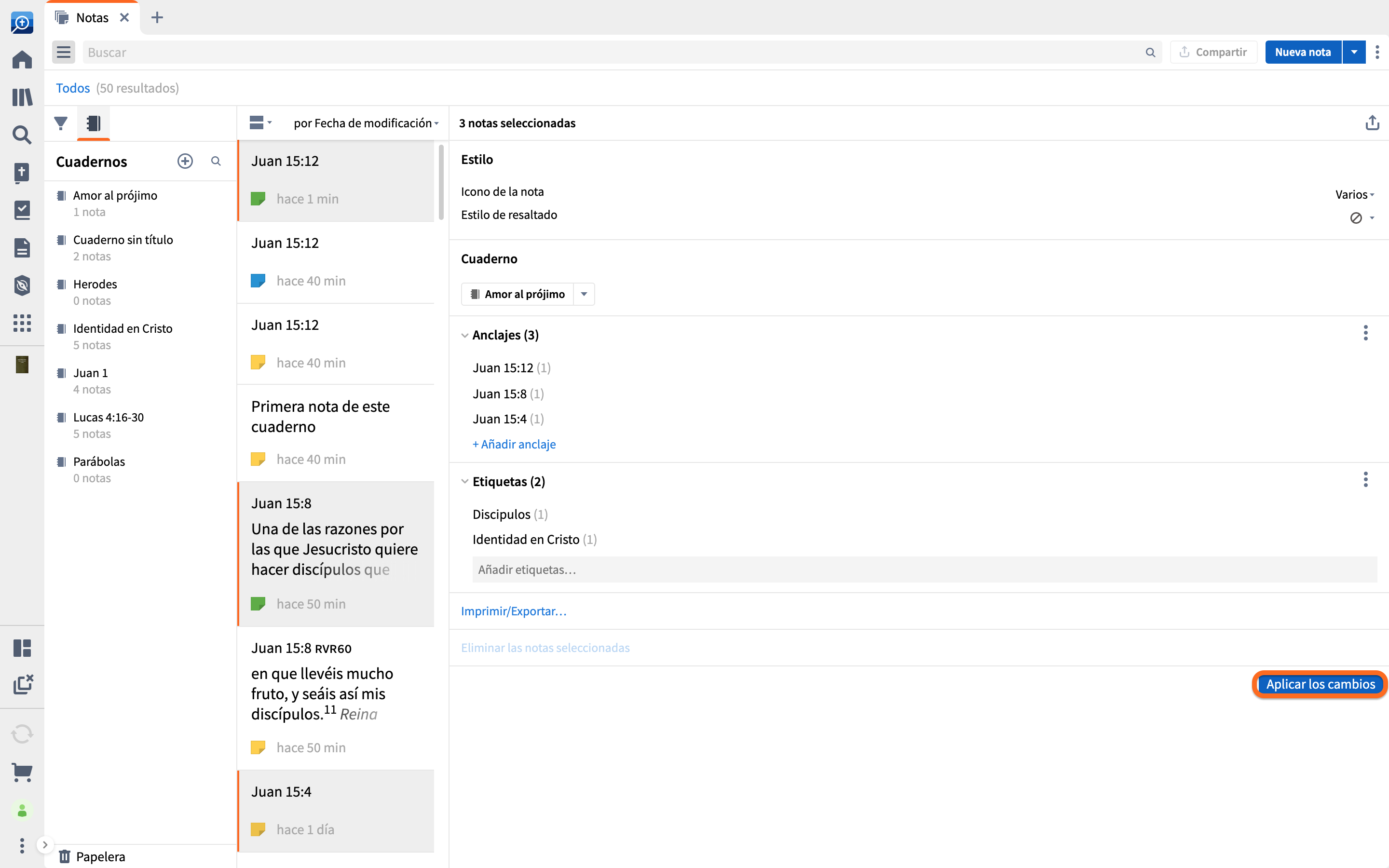The height and width of the screenshot is (868, 1389).
Task: Open the list view layout dropdown
Action: pyautogui.click(x=260, y=123)
